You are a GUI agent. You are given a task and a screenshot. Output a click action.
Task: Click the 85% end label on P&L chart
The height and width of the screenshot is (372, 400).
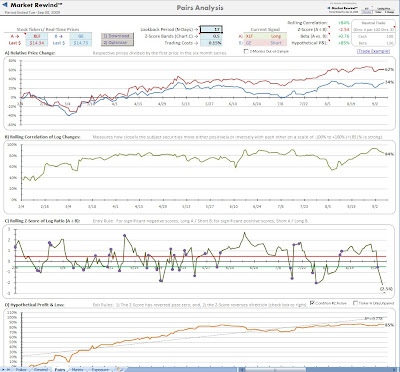pos(389,325)
